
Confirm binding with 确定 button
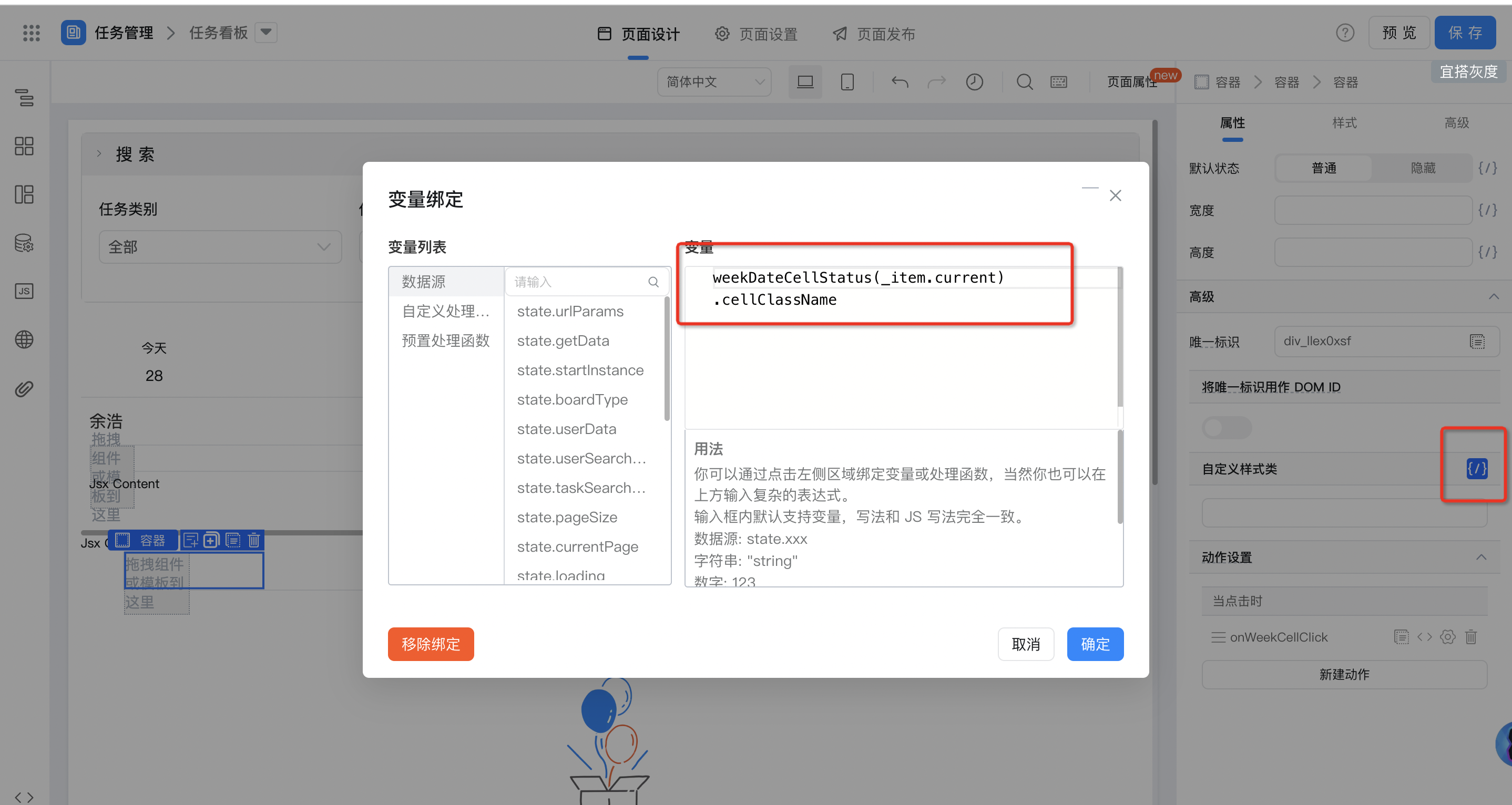click(1095, 644)
